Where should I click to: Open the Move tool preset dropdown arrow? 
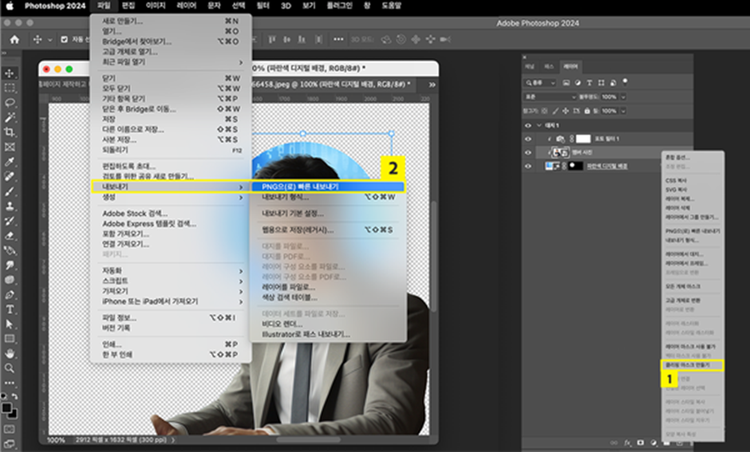point(50,40)
